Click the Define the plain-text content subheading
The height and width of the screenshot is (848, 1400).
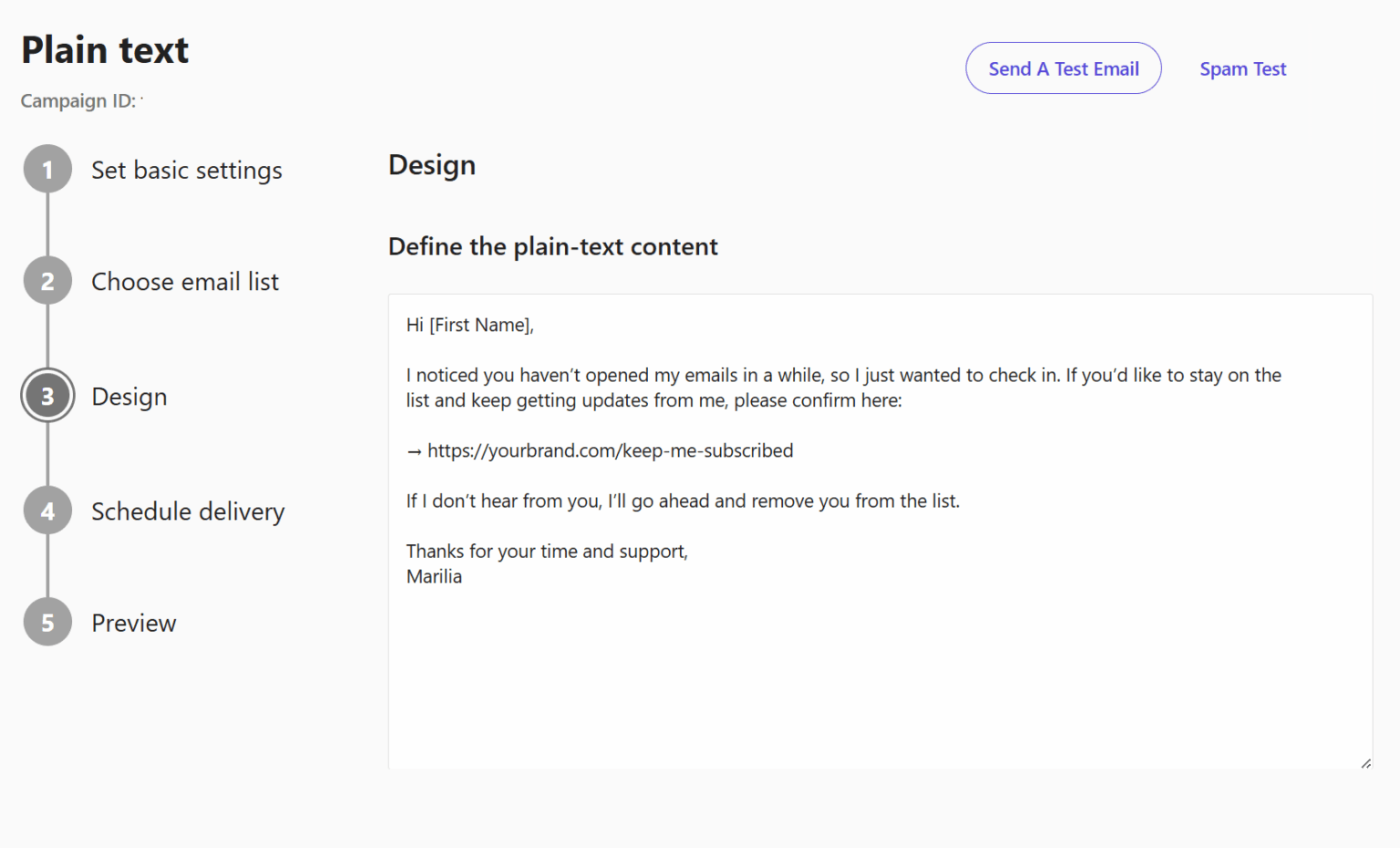pos(552,246)
